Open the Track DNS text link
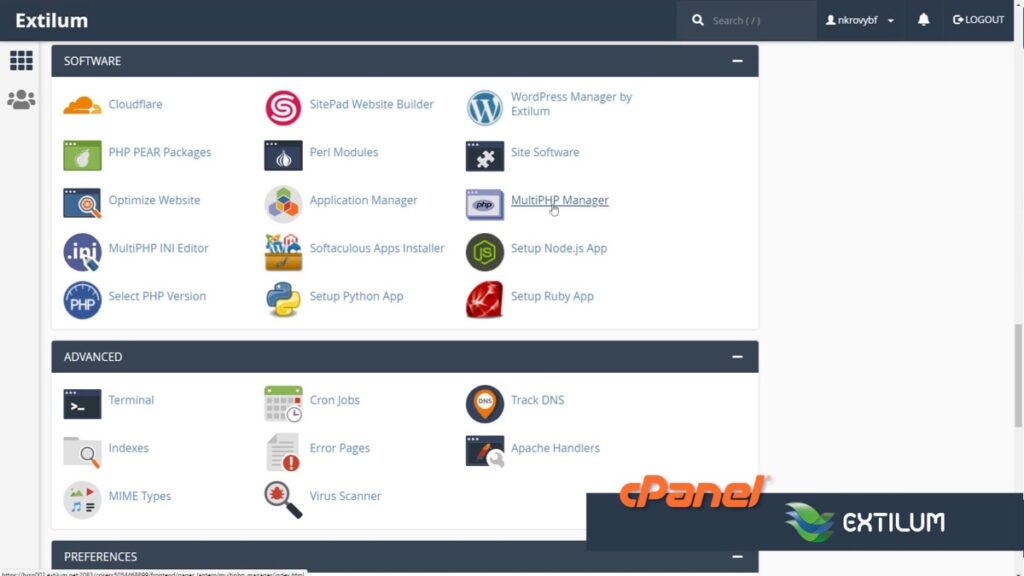 537,400
